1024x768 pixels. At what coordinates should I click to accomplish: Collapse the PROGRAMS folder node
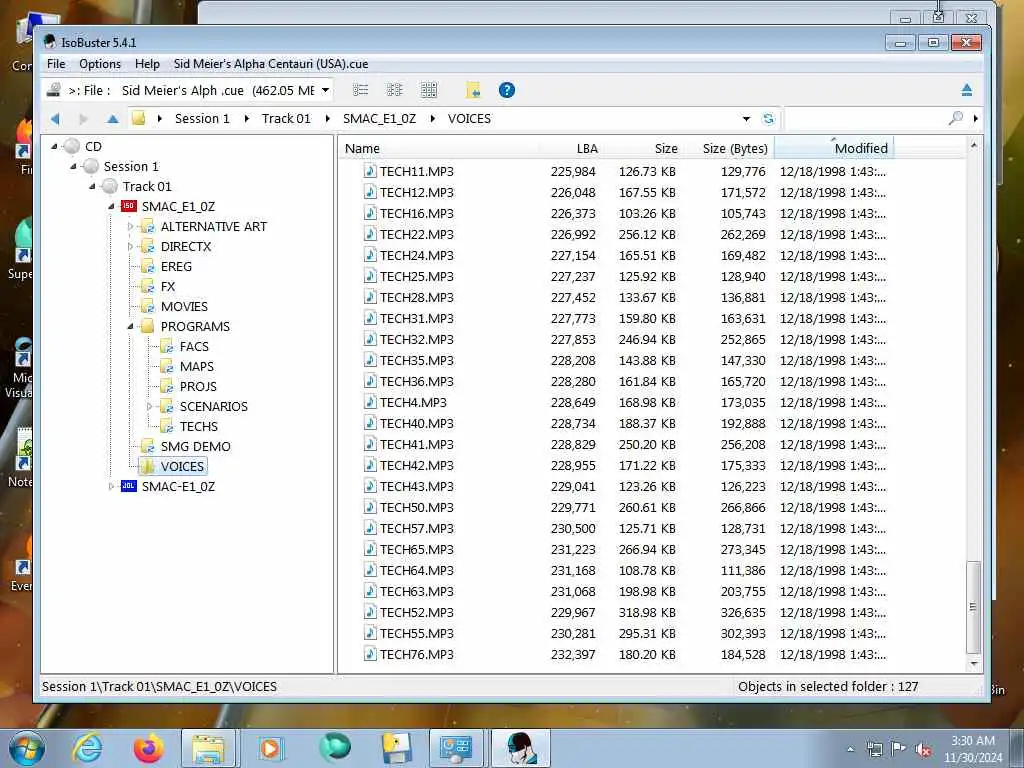coord(130,327)
